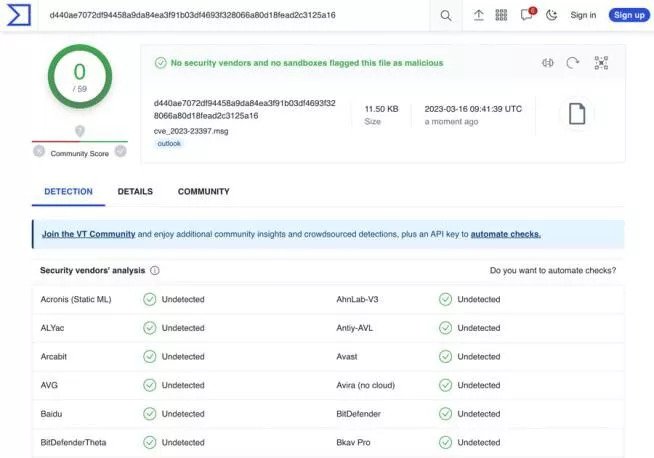Click the search magnifier icon
Viewport: 654px width, 458px height.
click(446, 15)
